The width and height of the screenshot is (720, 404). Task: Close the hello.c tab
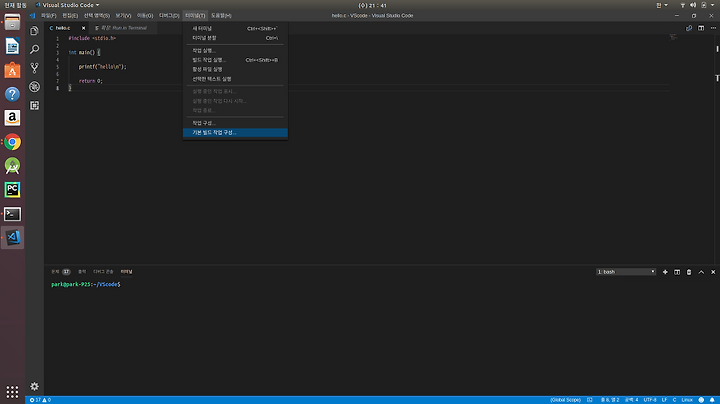[83, 28]
